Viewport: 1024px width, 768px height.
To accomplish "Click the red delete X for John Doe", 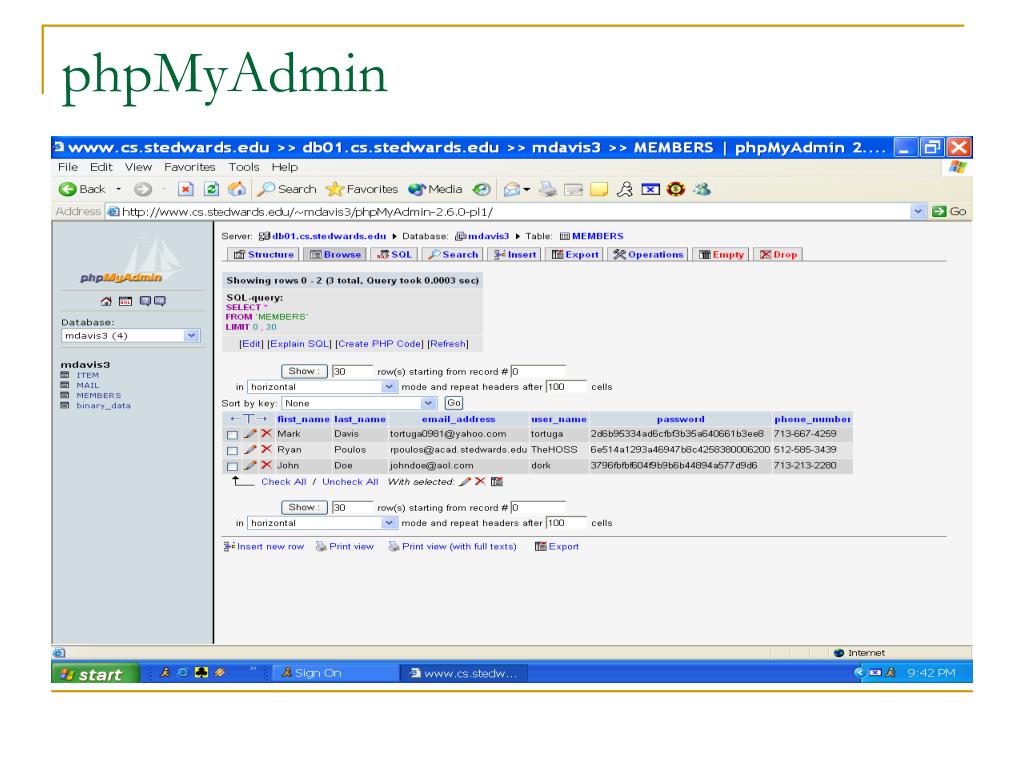I will pos(266,465).
